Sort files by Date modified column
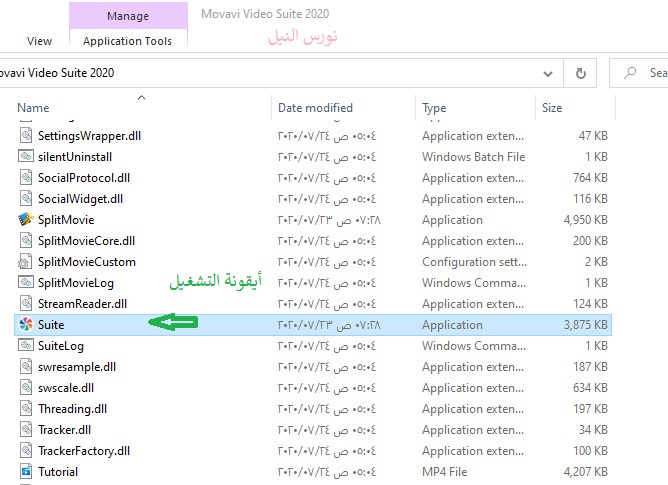668x485 pixels. pos(317,108)
